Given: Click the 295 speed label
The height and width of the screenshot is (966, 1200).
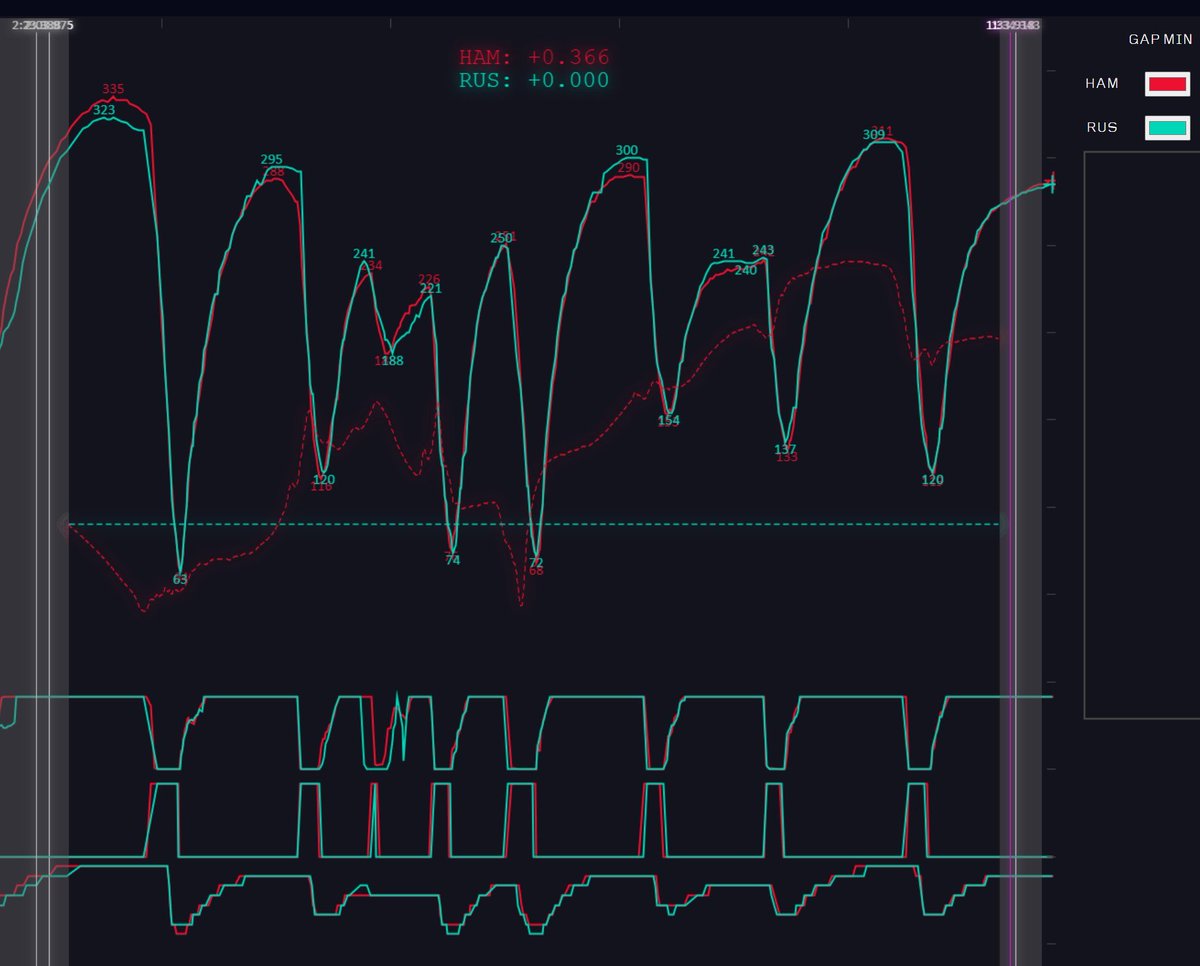Looking at the screenshot, I should pos(271,160).
